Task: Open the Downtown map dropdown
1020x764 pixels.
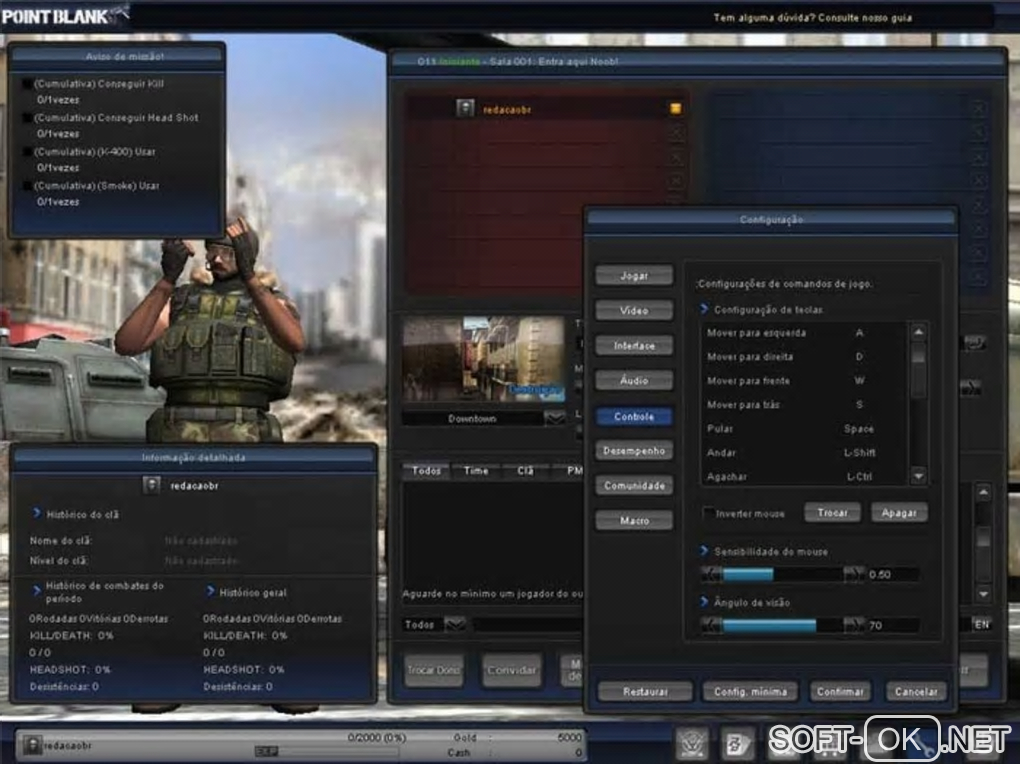Action: pyautogui.click(x=554, y=418)
